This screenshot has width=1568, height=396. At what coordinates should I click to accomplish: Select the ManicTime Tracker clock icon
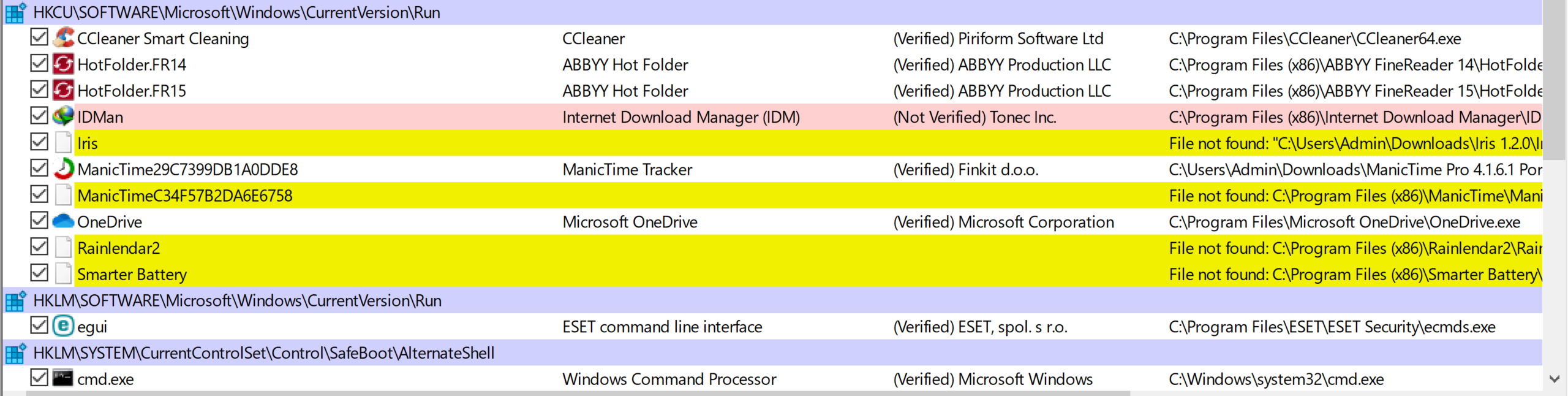(x=63, y=169)
